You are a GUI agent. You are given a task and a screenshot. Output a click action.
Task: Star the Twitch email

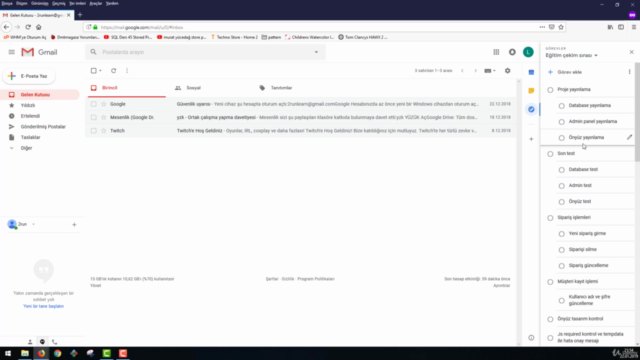[x=104, y=131]
